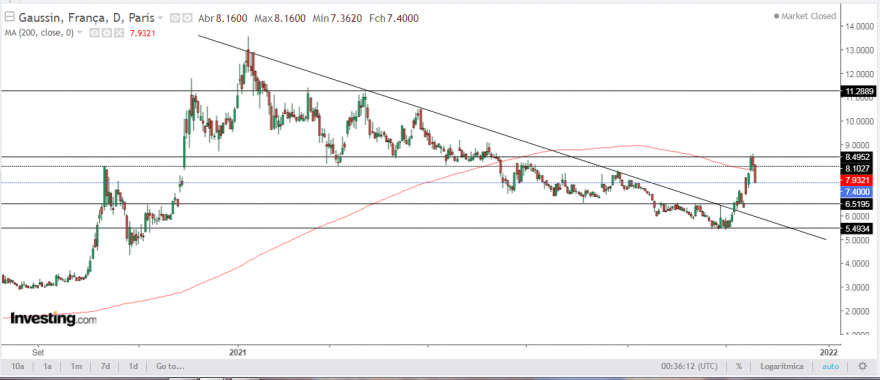Viewport: 880px width, 380px height.
Task: Open the Gaussin symbol dropdown arrow
Action: click(161, 18)
